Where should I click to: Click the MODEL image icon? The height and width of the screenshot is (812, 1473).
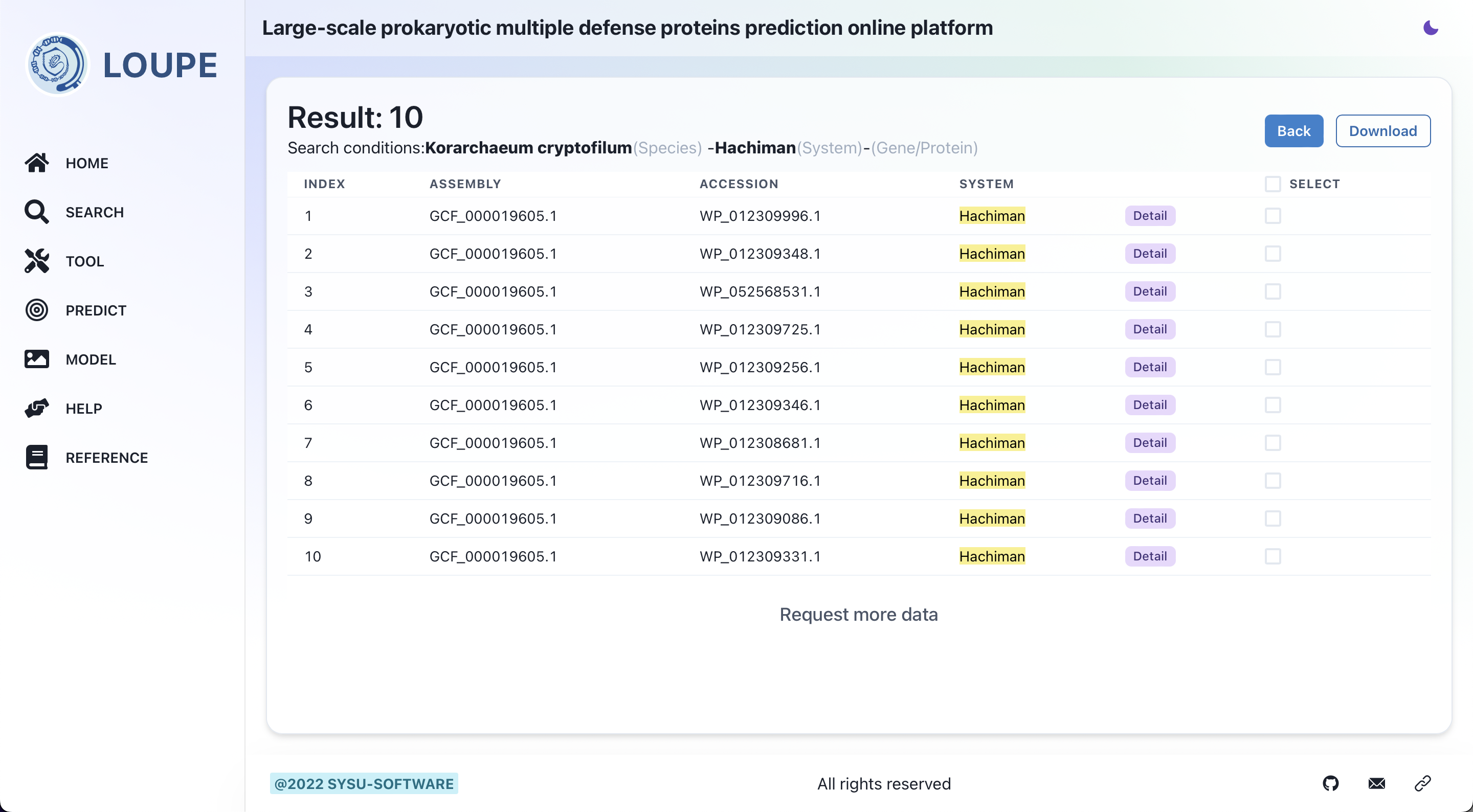tap(37, 359)
